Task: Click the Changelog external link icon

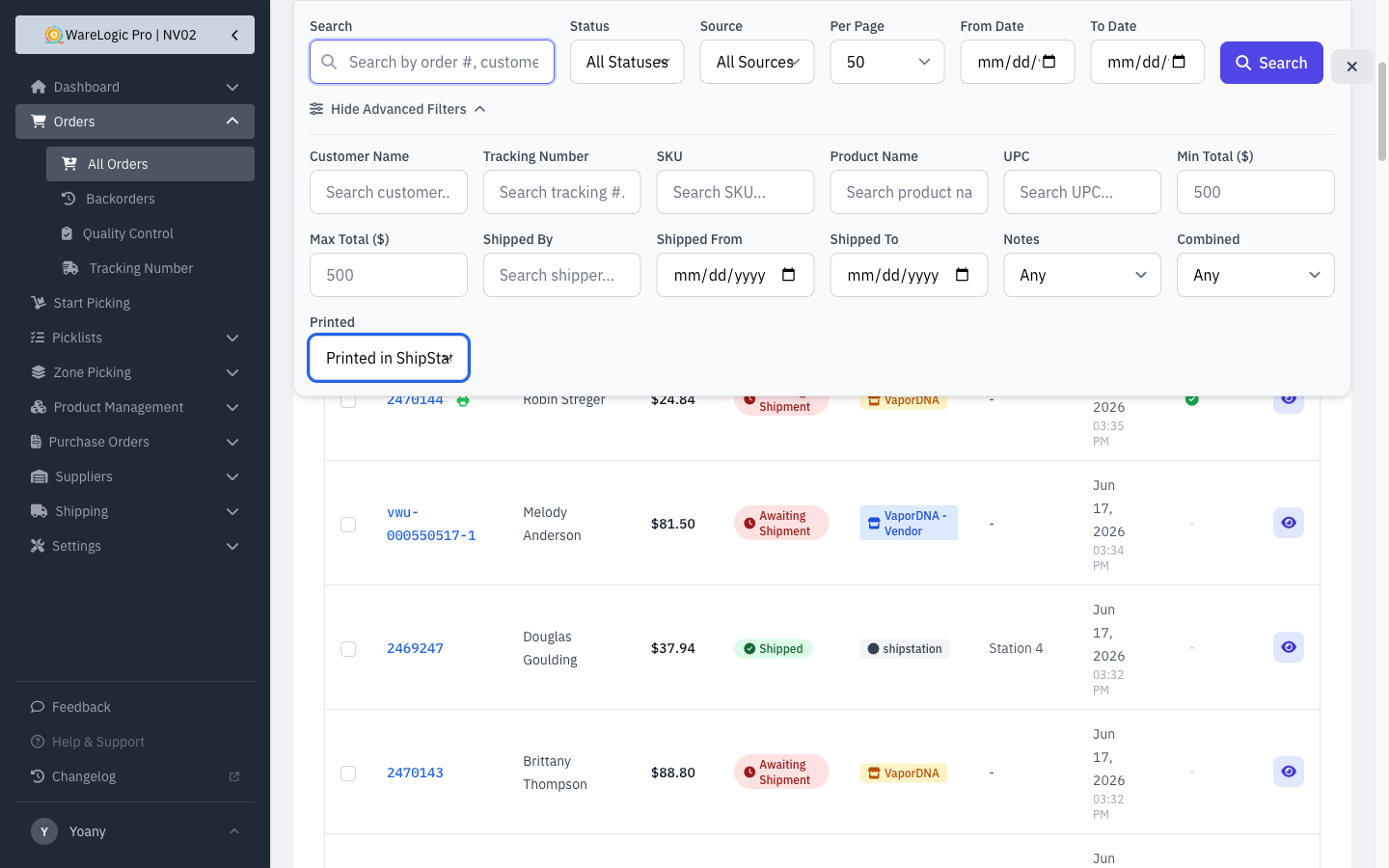Action: click(x=234, y=776)
